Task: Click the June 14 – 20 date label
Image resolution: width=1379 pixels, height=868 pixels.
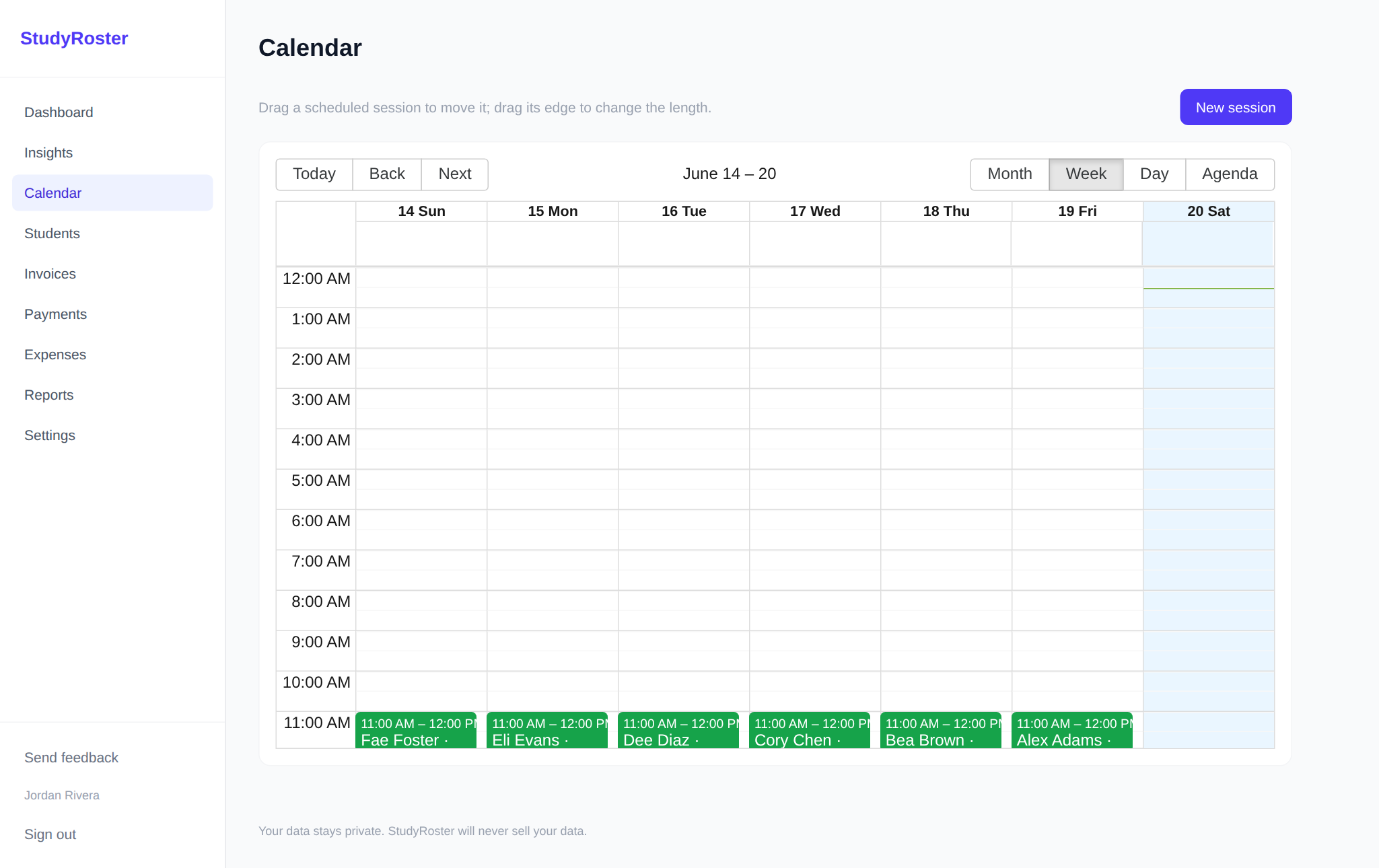Action: click(730, 174)
